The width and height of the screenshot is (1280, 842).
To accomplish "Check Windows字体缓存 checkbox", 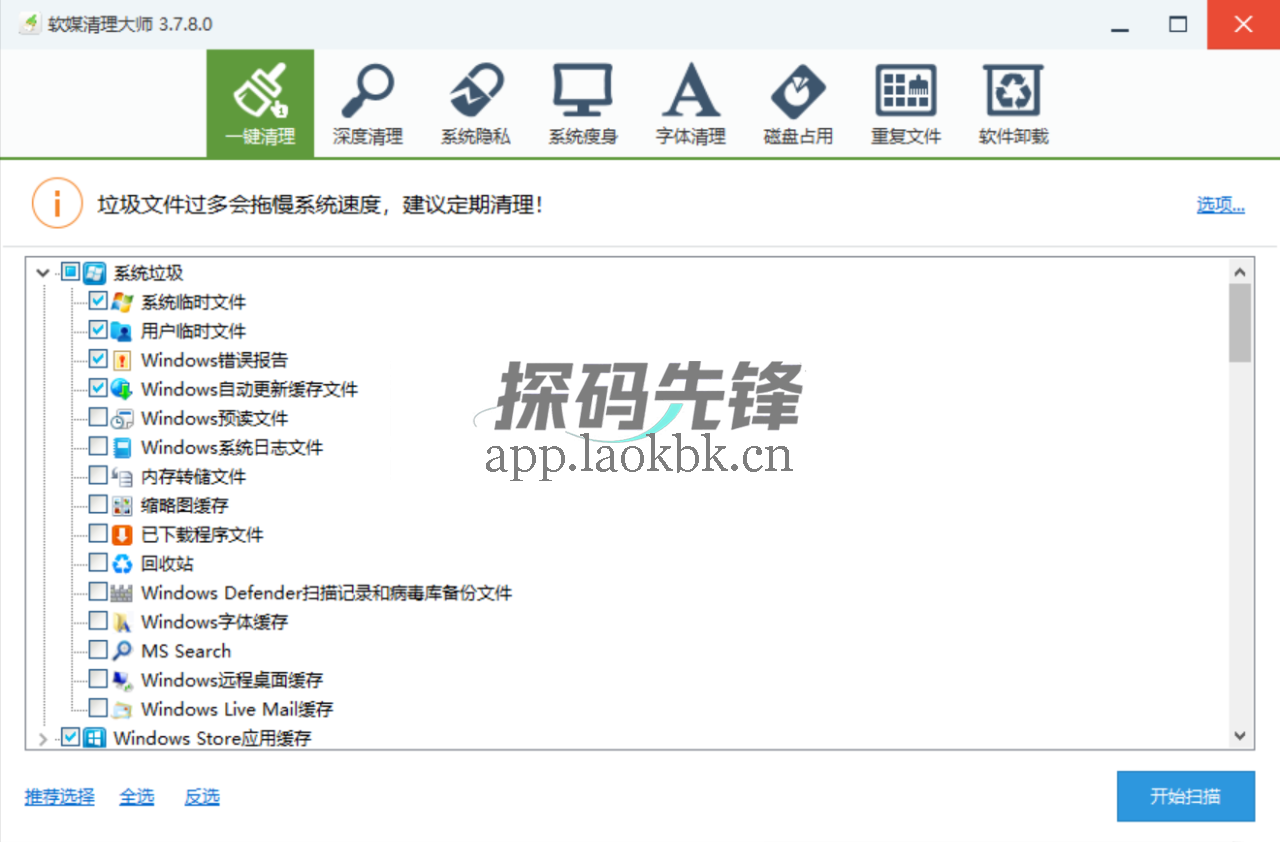I will (98, 621).
